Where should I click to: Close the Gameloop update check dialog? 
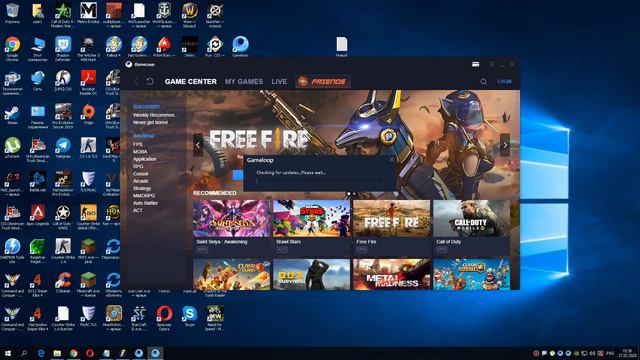click(391, 160)
